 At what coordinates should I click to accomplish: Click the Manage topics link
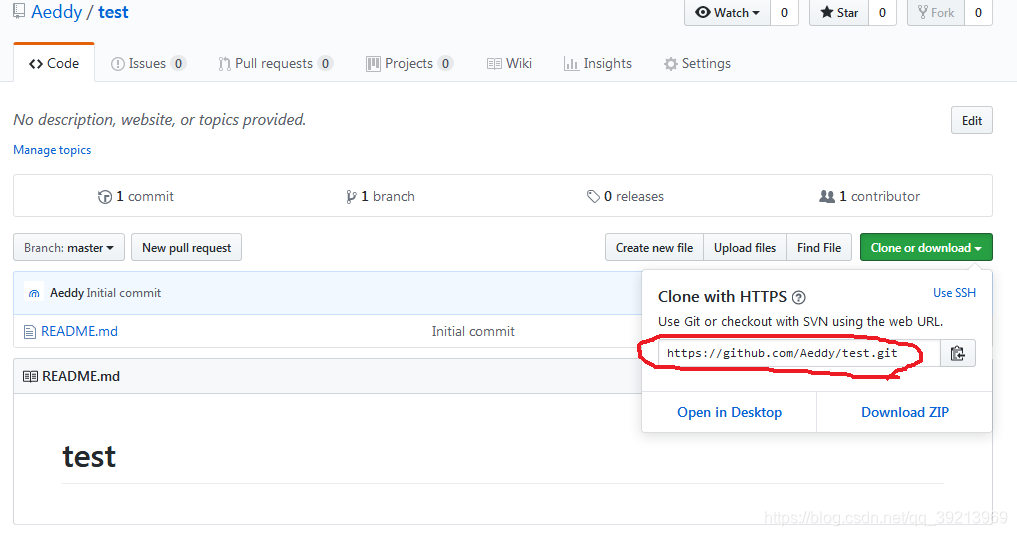(52, 150)
